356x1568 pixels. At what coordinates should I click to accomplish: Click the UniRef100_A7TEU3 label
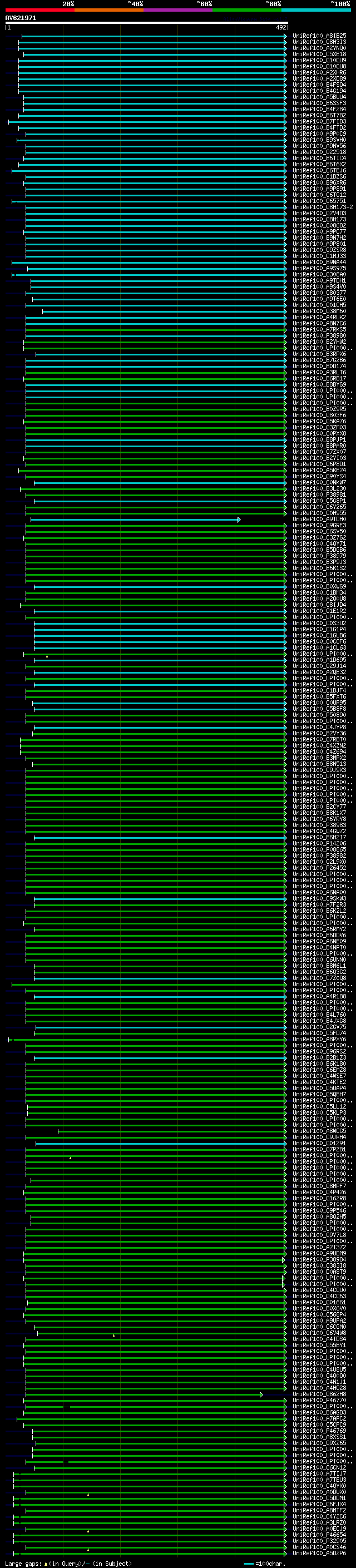pos(319,1480)
